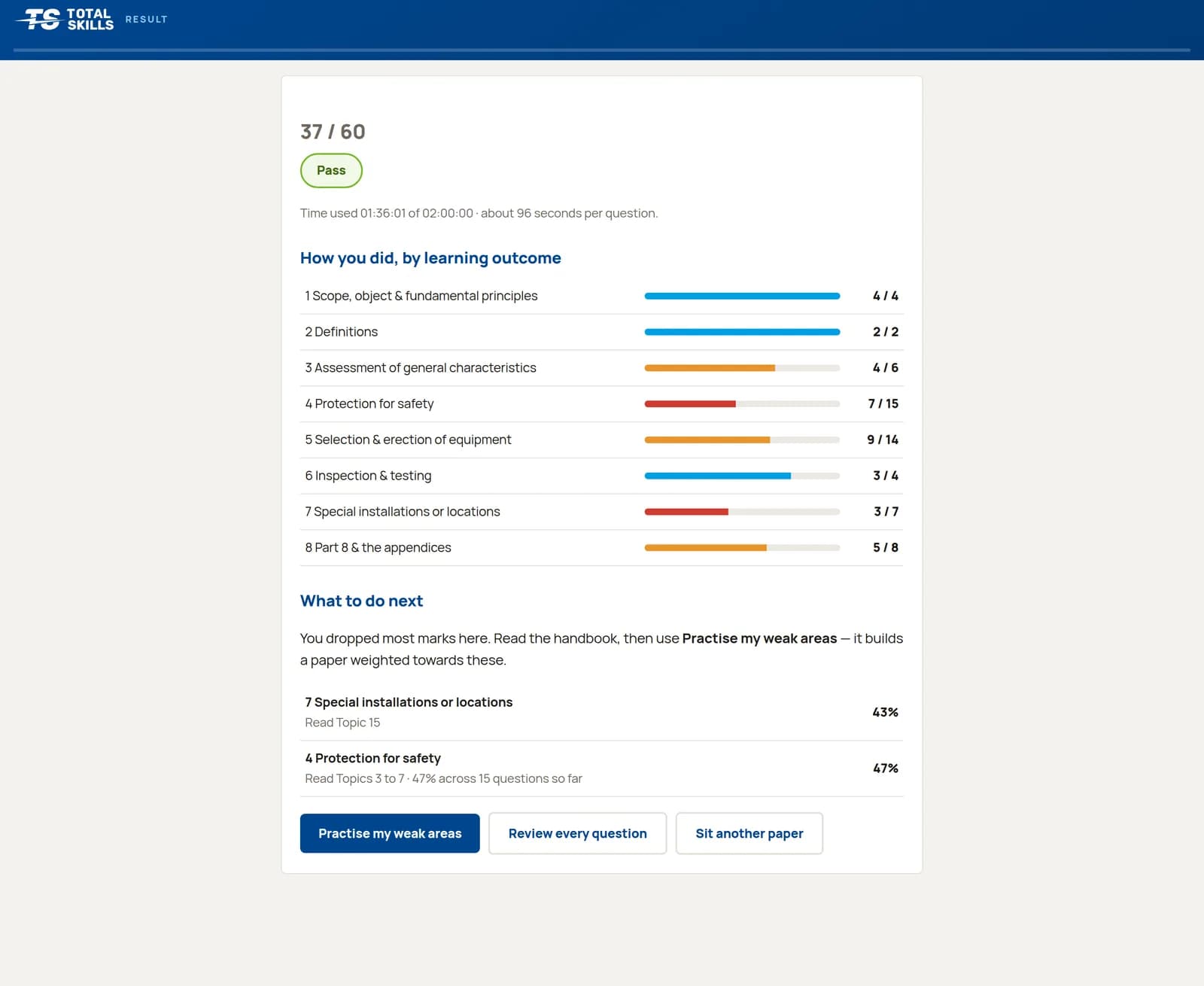Click the 5 / 8 score value
Image resolution: width=1204 pixels, height=986 pixels.
(x=886, y=548)
